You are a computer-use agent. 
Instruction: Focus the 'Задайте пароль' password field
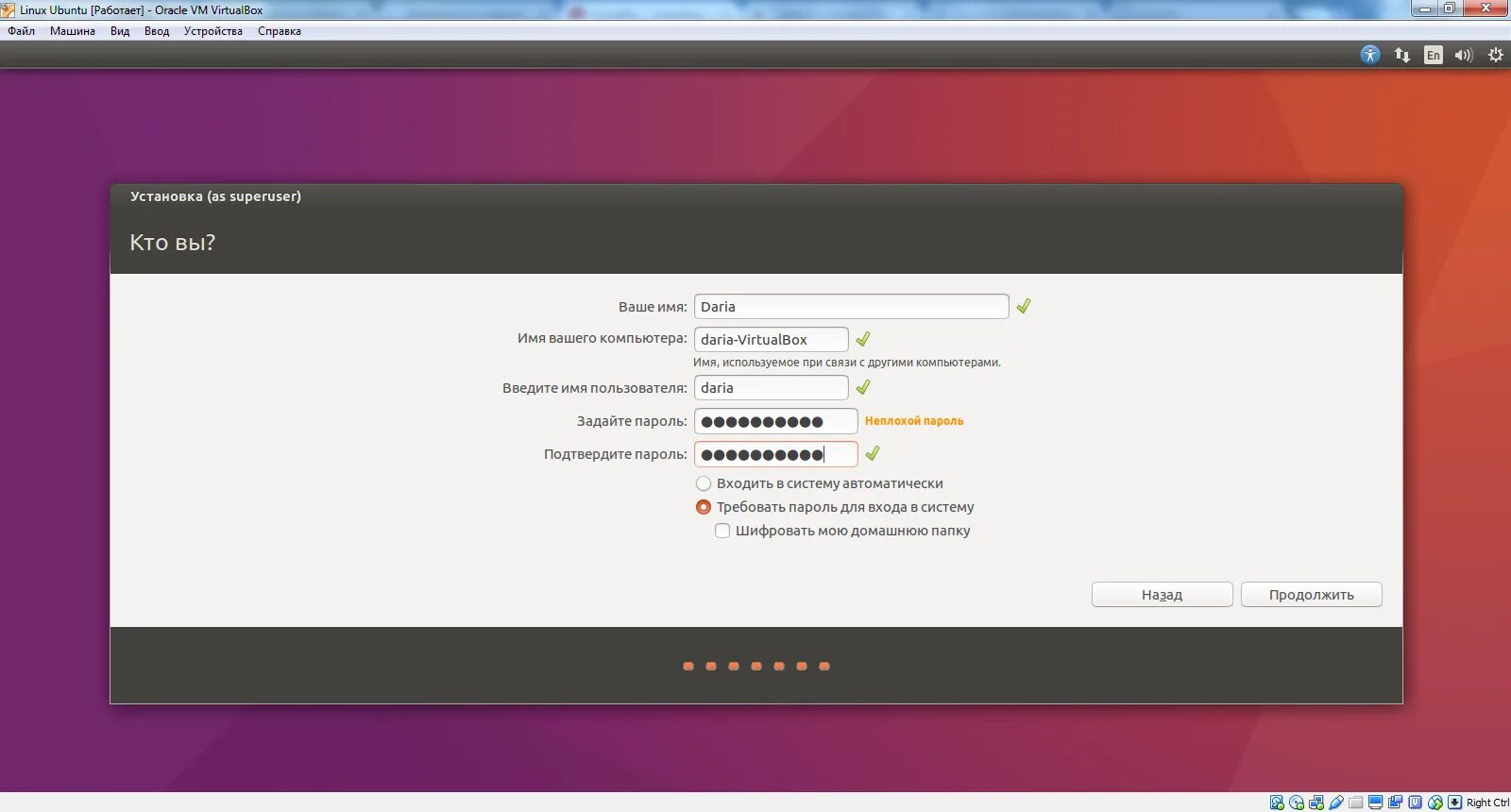tap(776, 421)
